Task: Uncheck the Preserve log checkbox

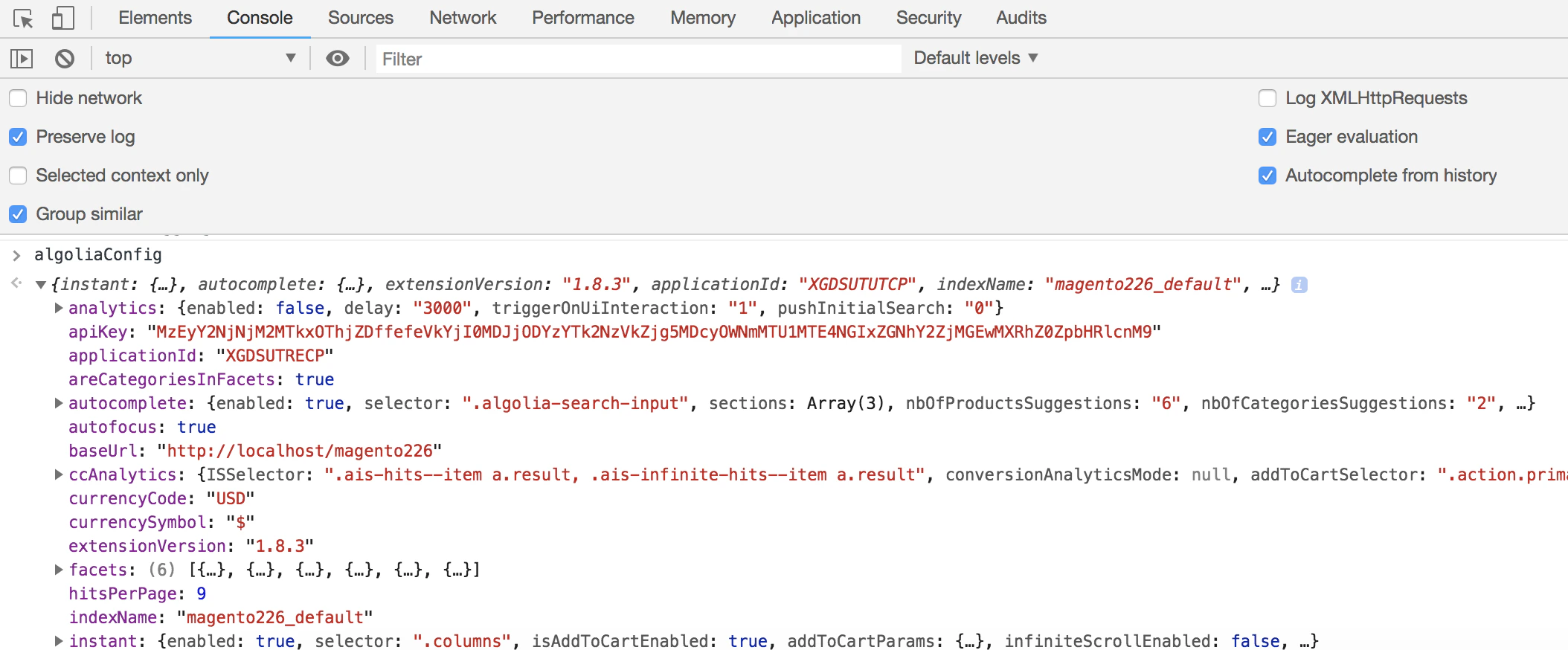Action: pos(18,137)
